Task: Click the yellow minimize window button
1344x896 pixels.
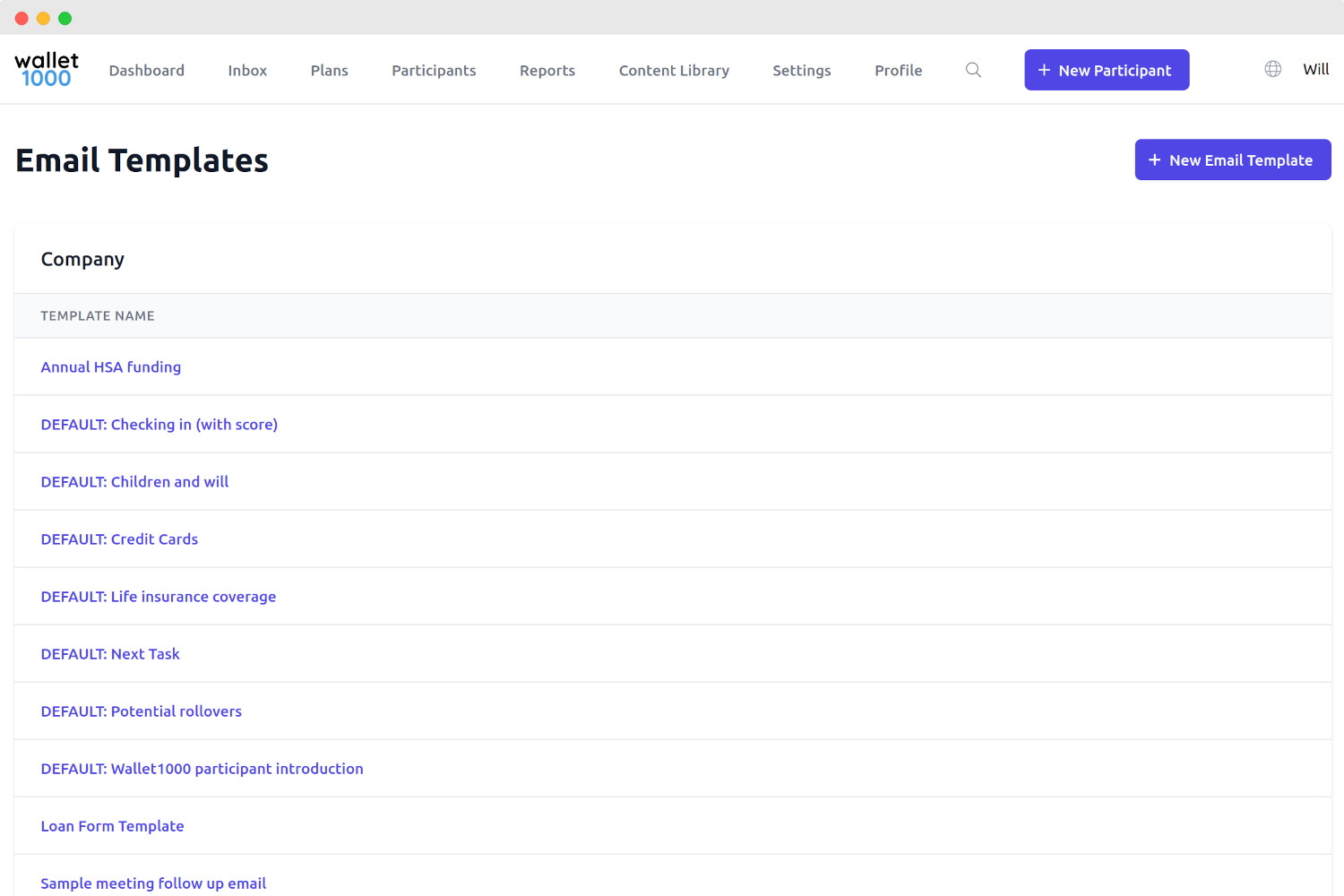Action: pos(43,18)
